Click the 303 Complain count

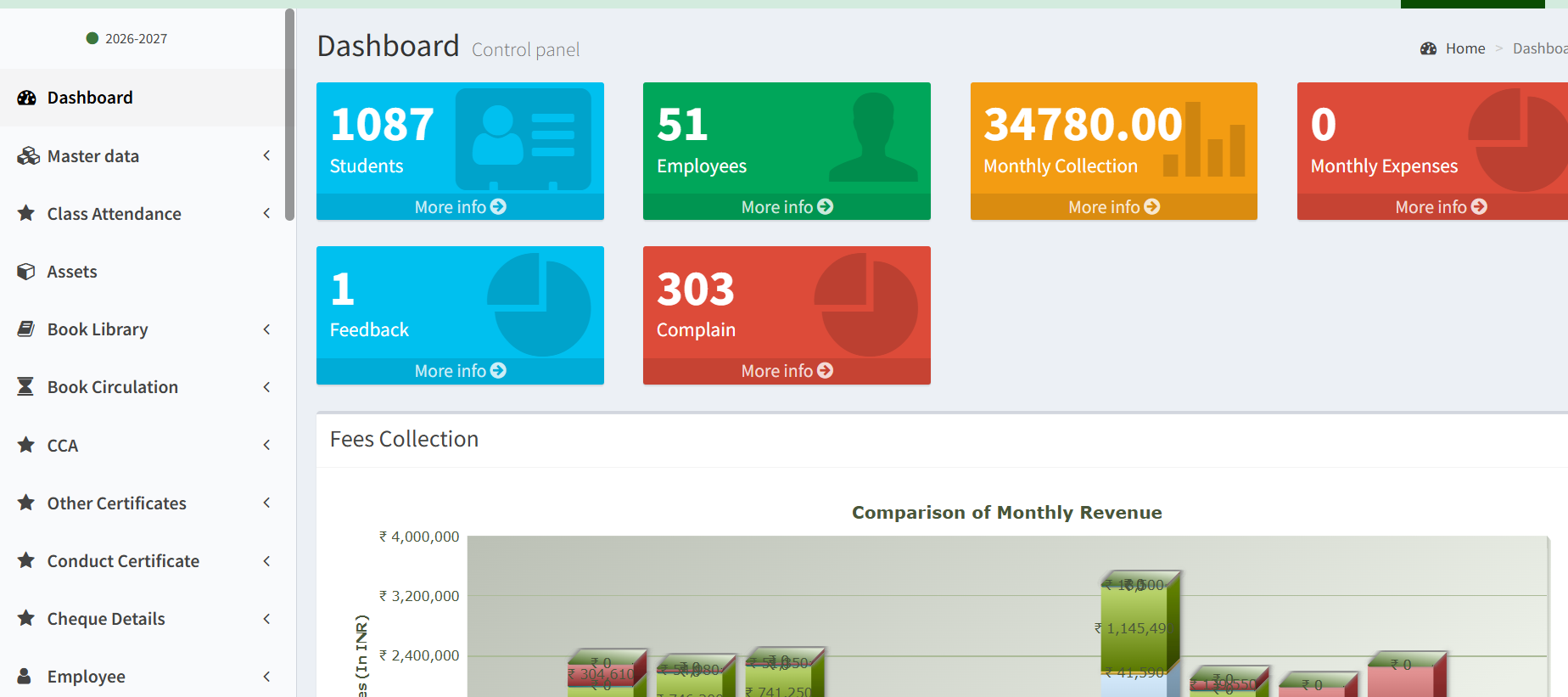(x=696, y=289)
